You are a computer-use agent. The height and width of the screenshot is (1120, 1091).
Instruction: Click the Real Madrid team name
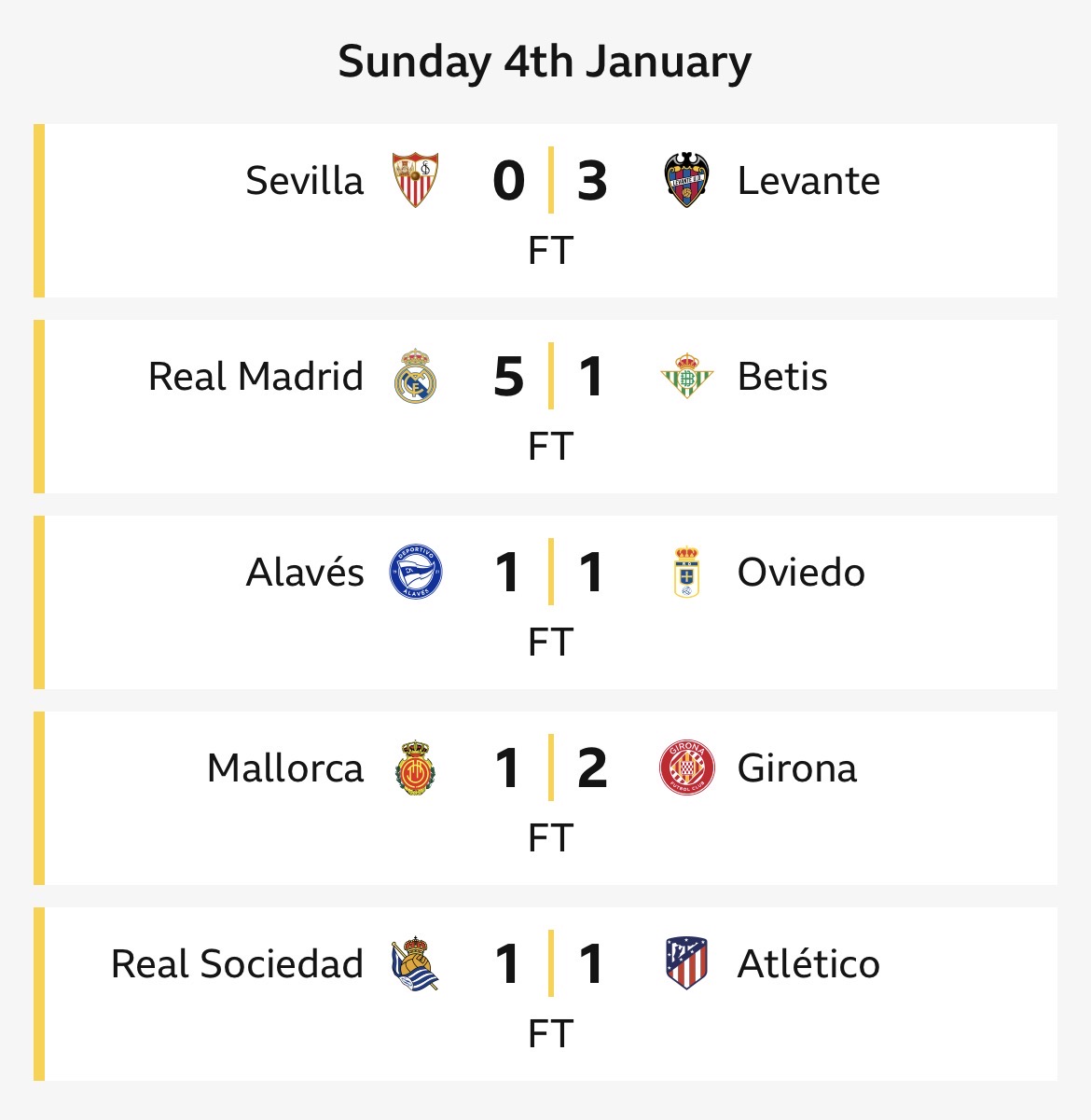255,376
